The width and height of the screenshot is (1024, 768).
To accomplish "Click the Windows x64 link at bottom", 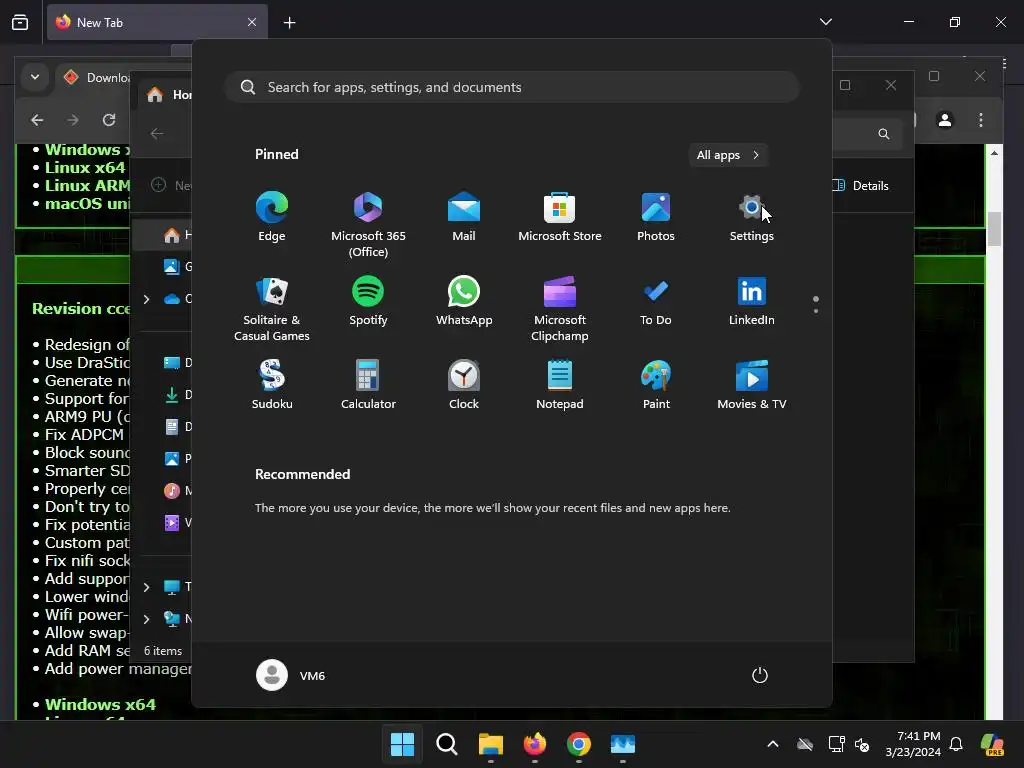I will [101, 705].
